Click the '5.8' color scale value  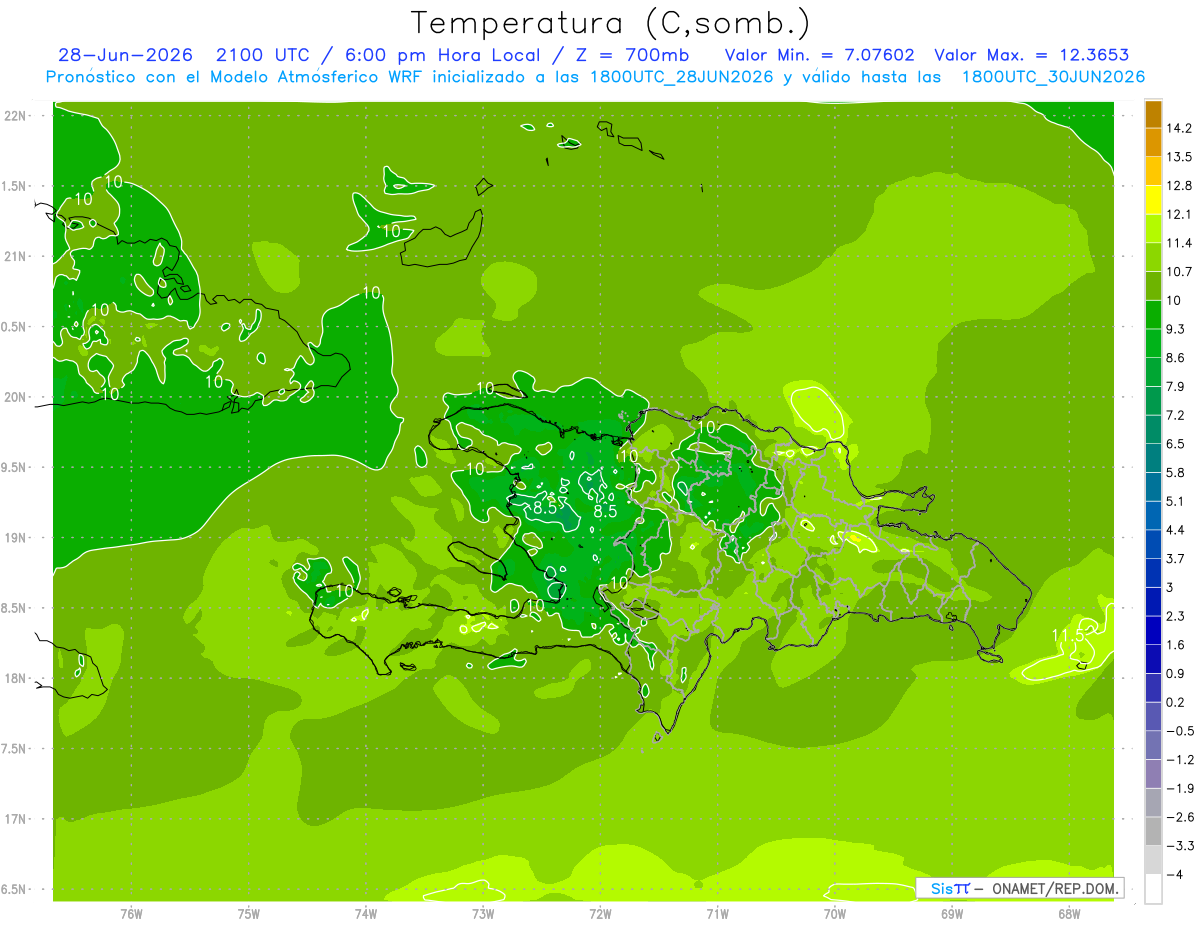point(1176,472)
